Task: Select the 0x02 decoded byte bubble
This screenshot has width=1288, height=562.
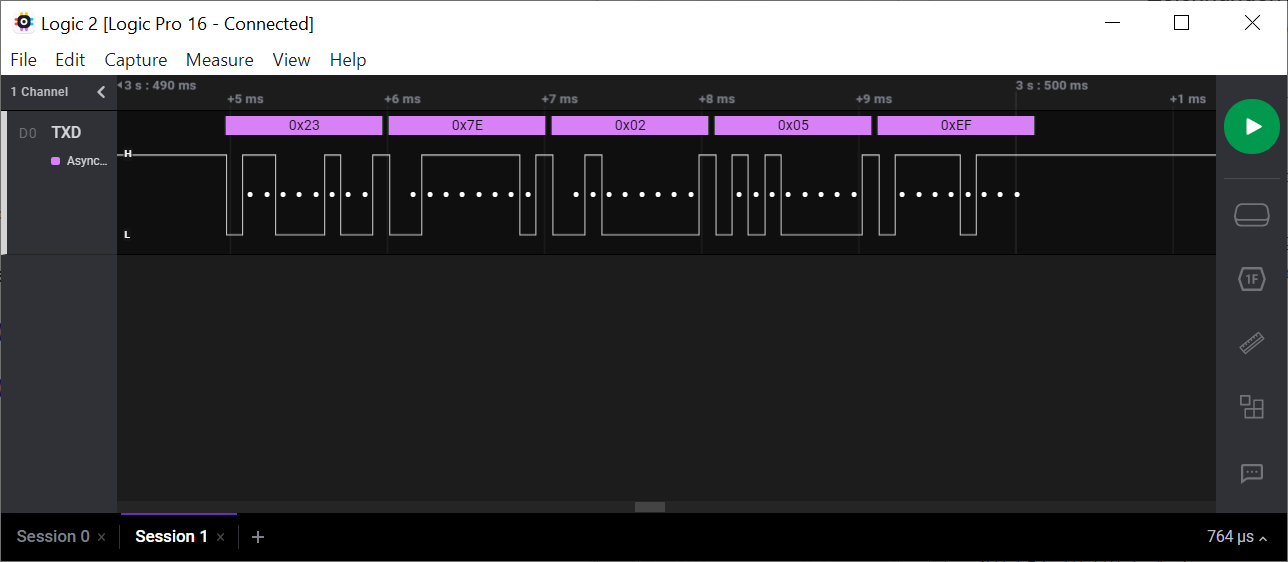Action: coord(630,126)
